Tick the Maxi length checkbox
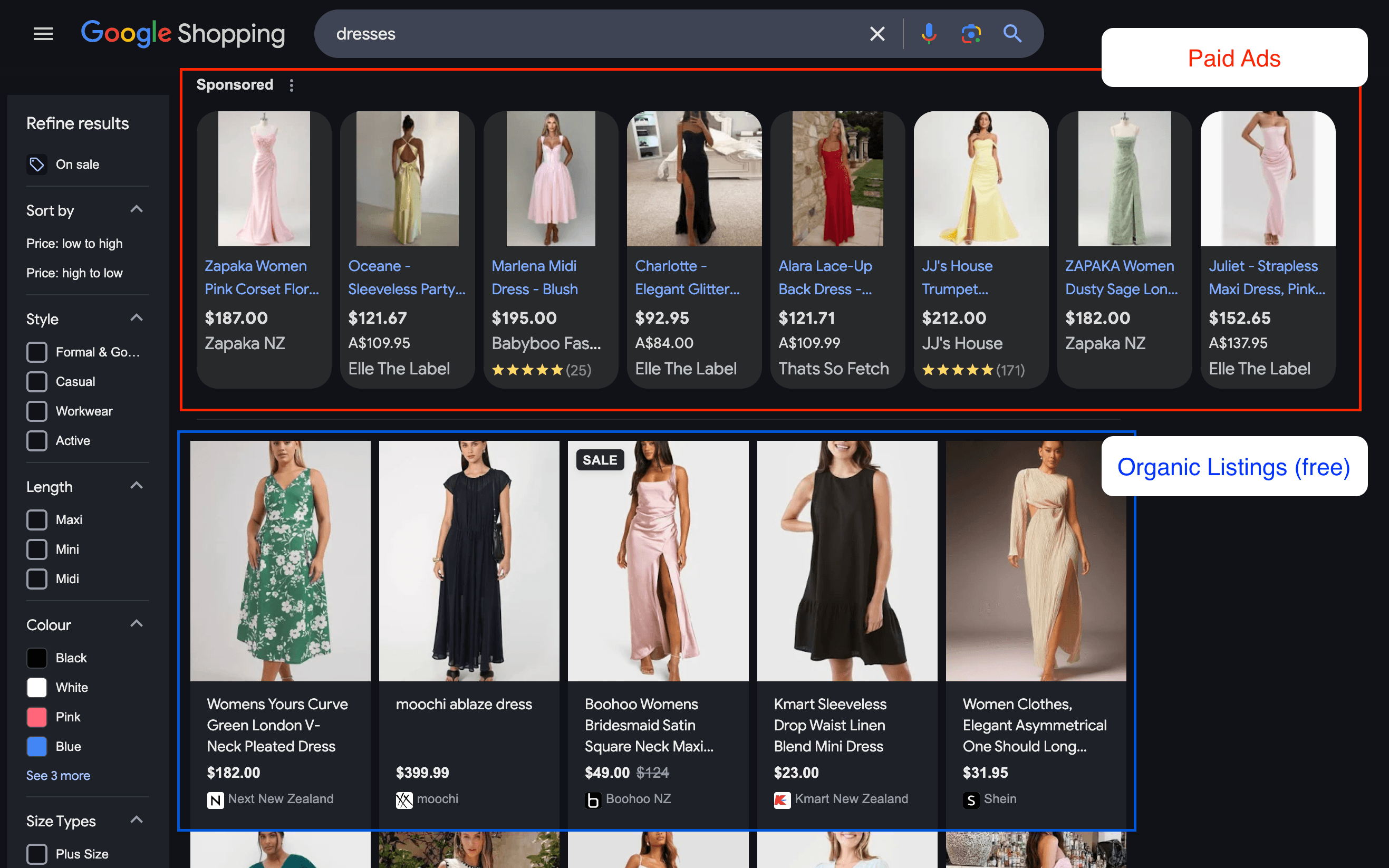The width and height of the screenshot is (1389, 868). 37,519
